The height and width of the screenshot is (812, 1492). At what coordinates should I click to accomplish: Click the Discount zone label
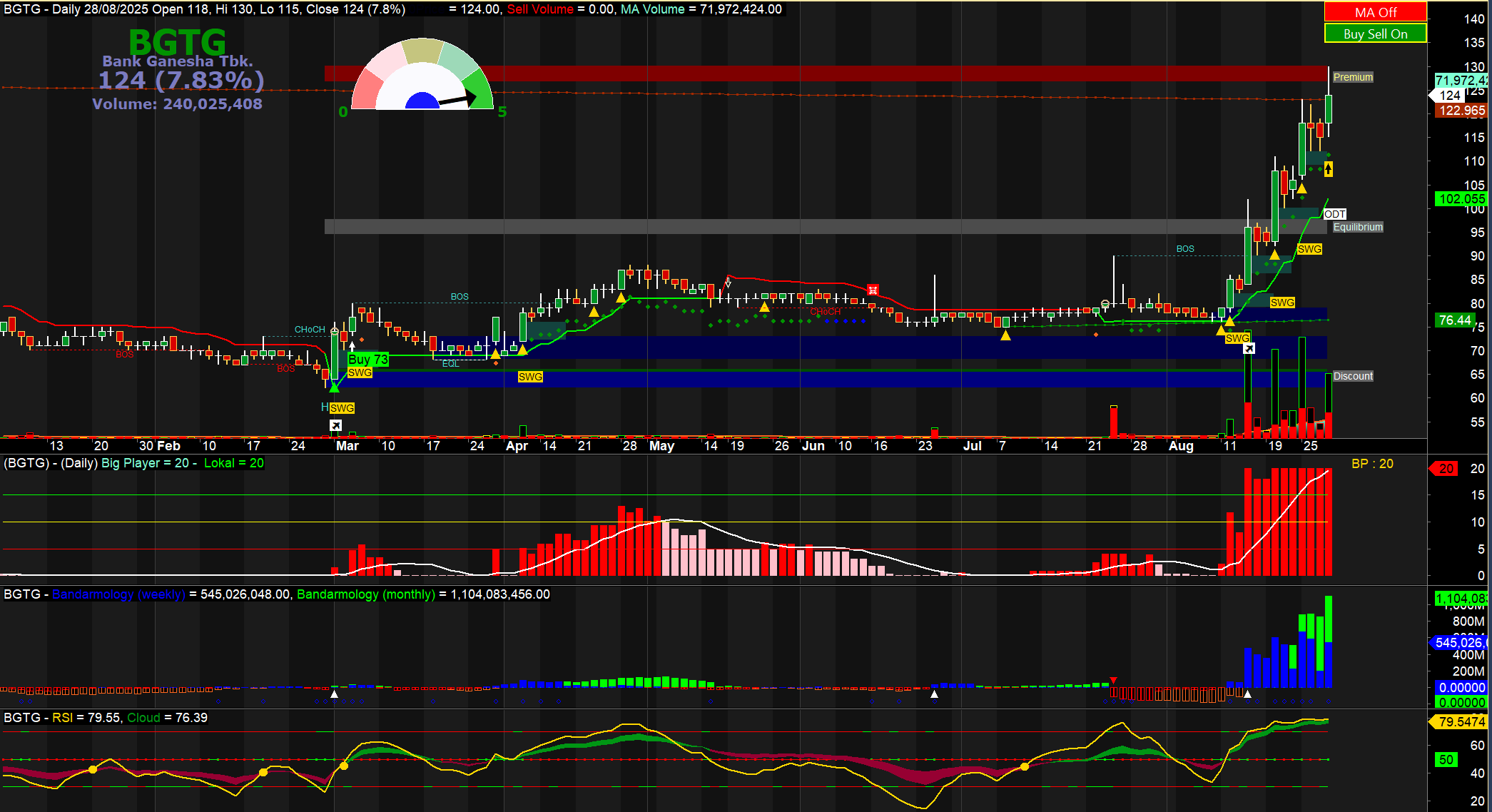click(1353, 376)
